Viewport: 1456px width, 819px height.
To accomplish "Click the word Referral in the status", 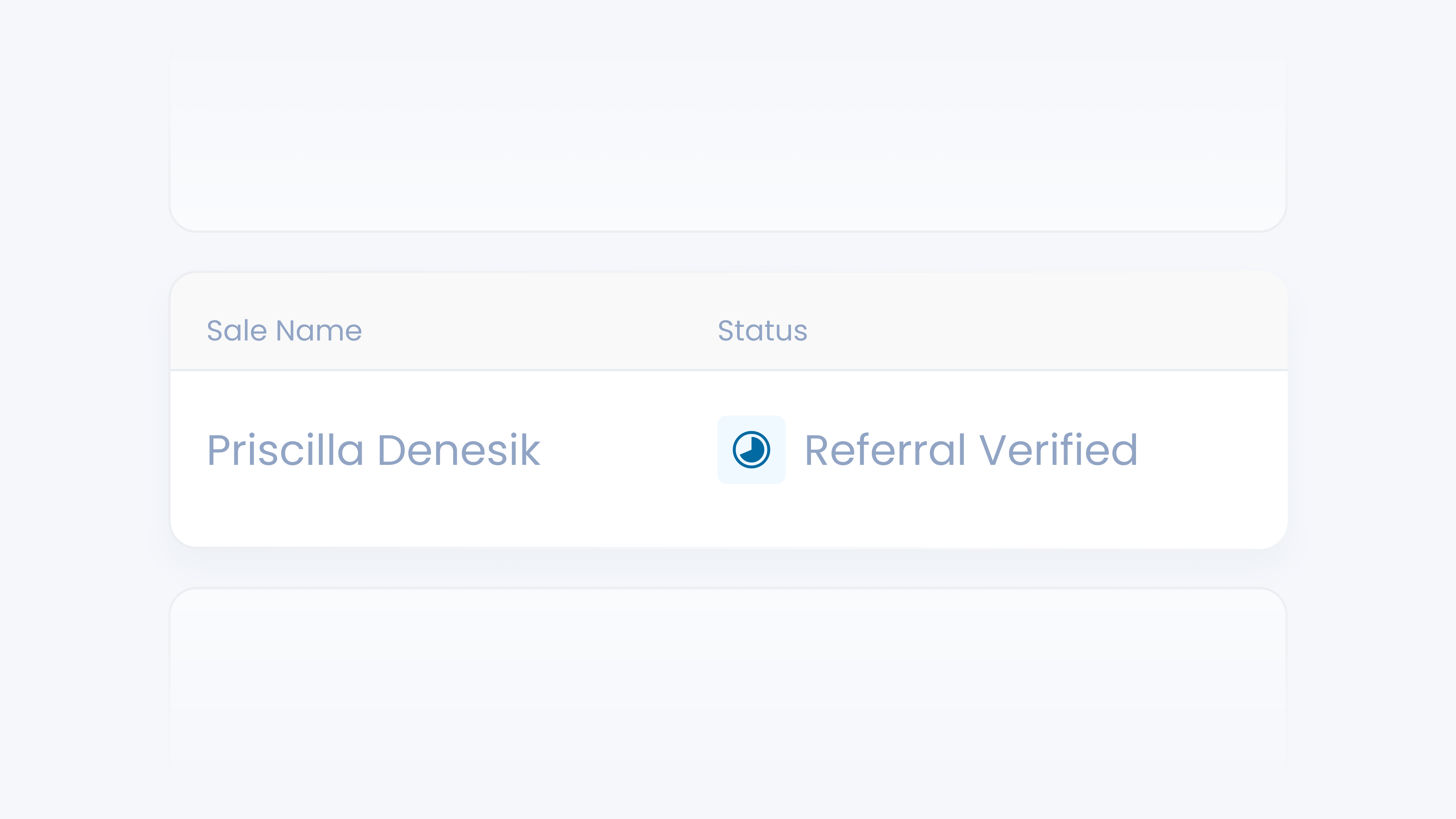I will coord(885,450).
